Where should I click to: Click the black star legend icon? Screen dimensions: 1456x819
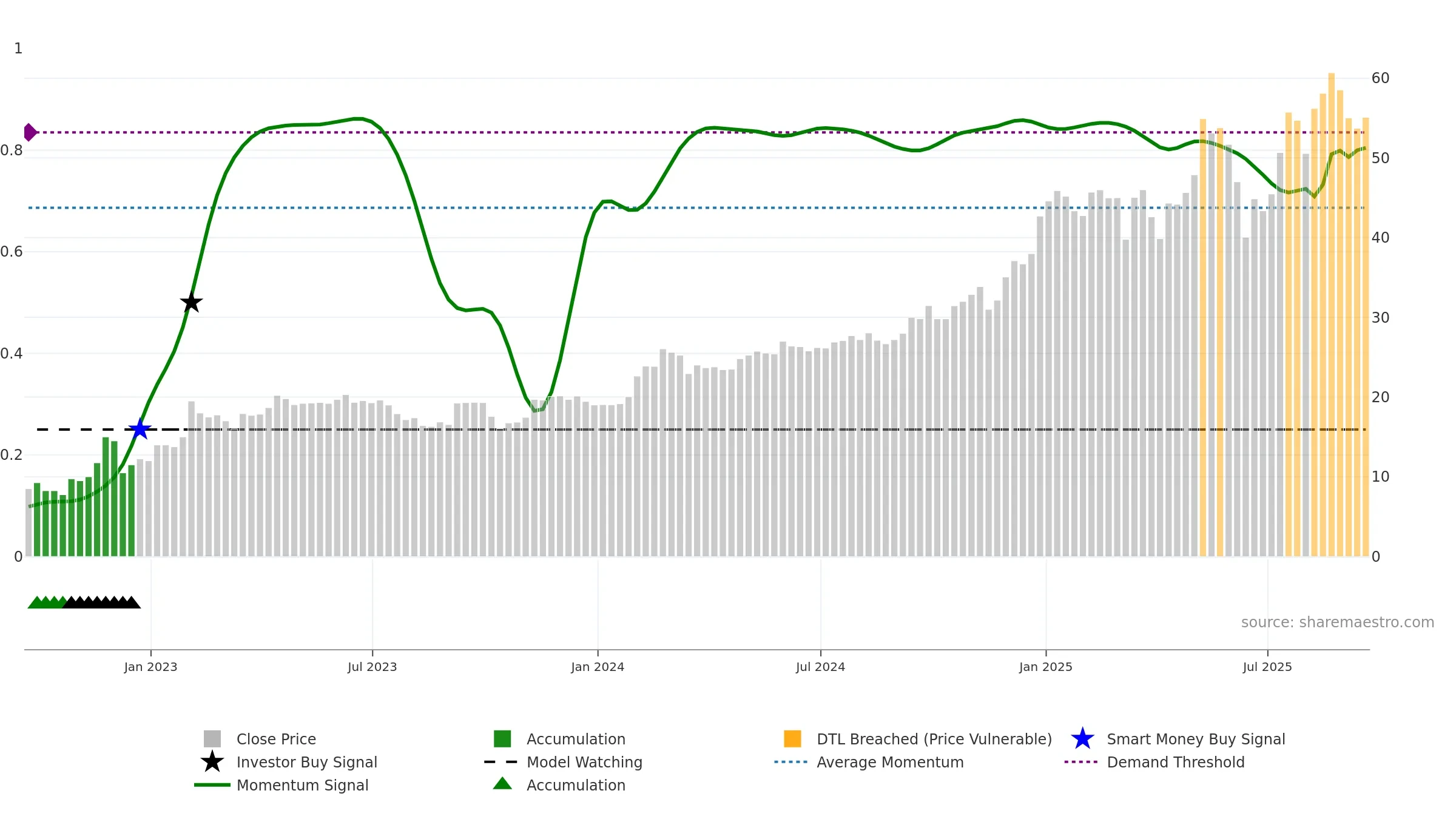tap(212, 762)
